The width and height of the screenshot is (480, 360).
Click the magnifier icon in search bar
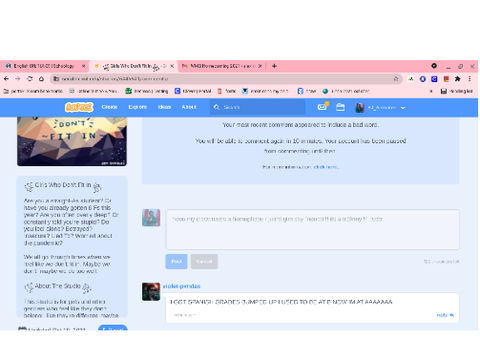click(216, 107)
